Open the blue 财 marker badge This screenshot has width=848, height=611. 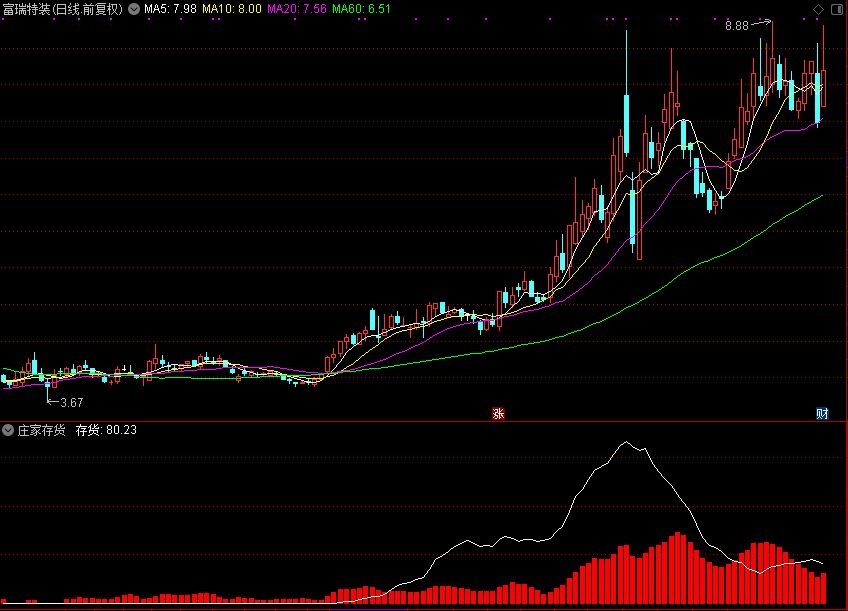click(822, 414)
